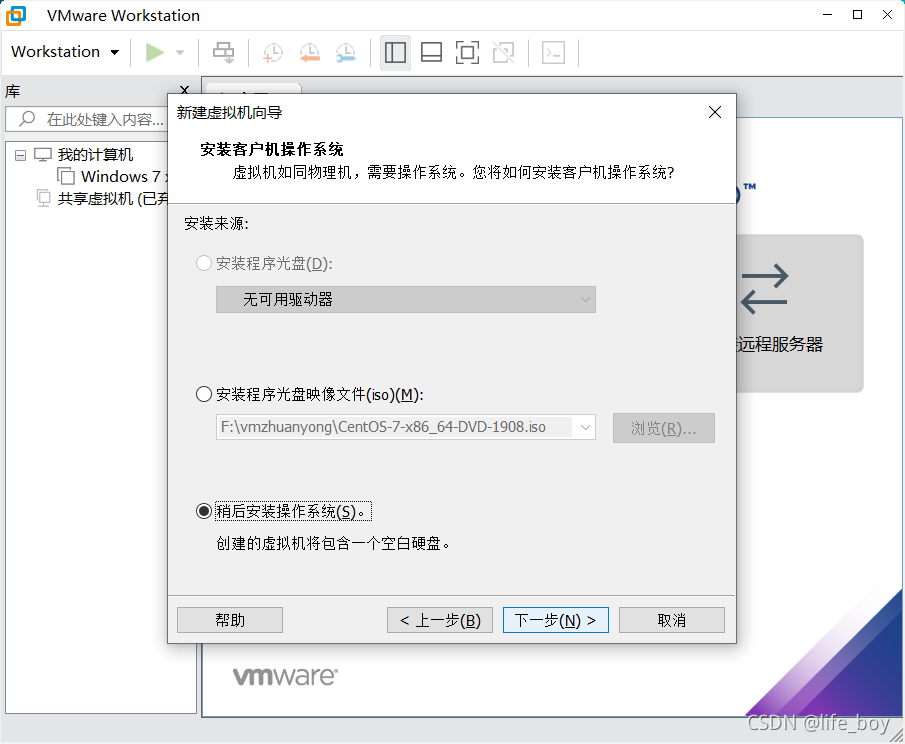Click the 我的计算机 monitor icon
The image size is (905, 744).
[43, 155]
